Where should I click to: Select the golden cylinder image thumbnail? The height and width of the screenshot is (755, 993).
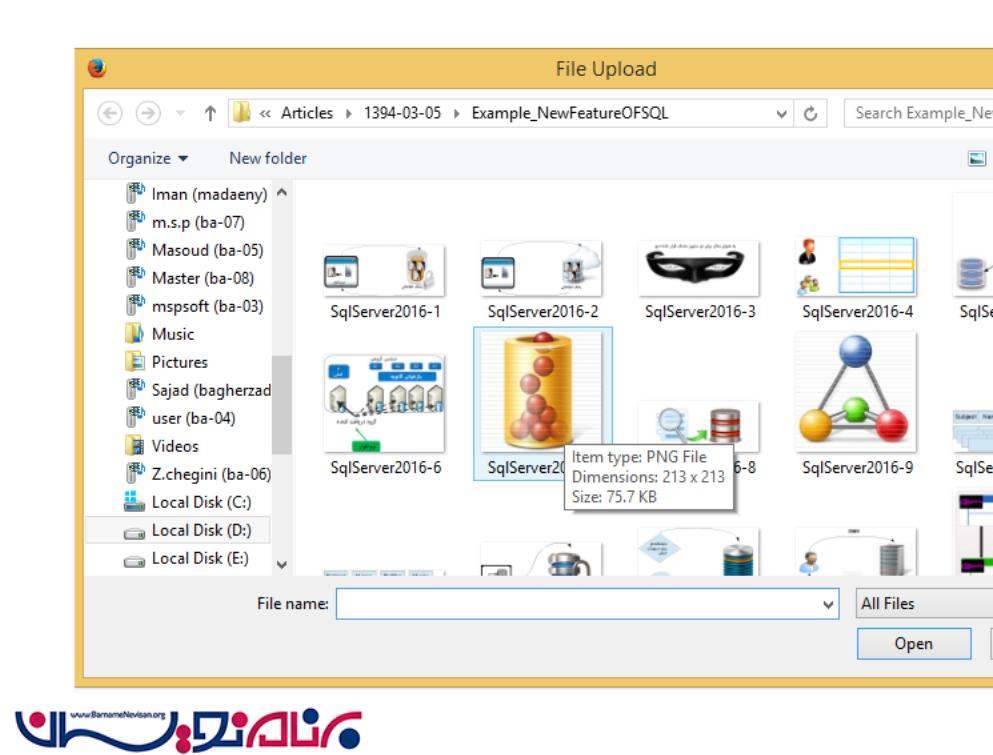coord(541,391)
